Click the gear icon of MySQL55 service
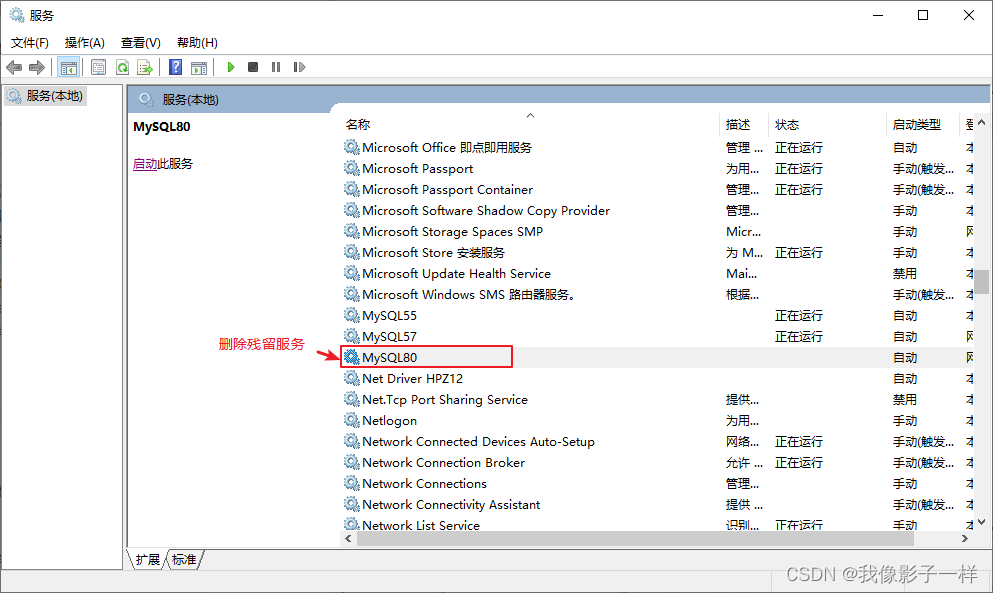Viewport: 993px width, 593px height. pyautogui.click(x=351, y=315)
